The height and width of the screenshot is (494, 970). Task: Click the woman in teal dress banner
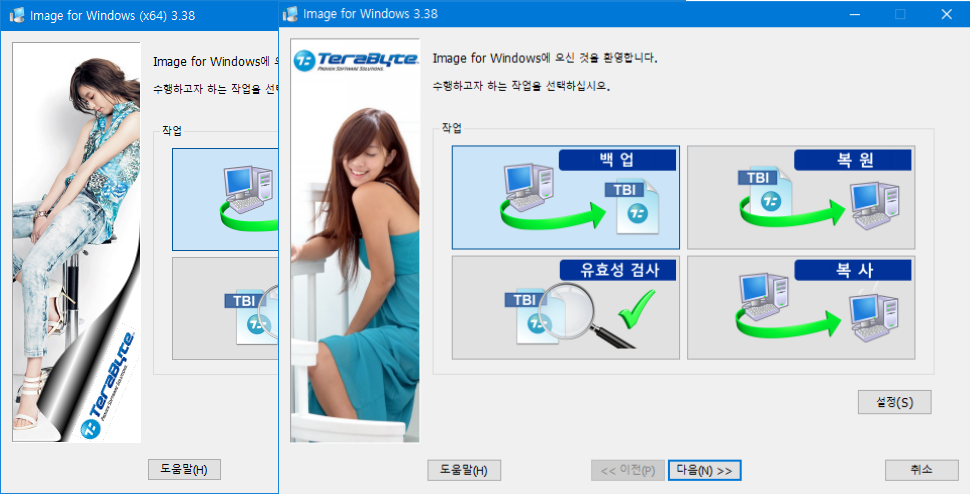click(355, 241)
